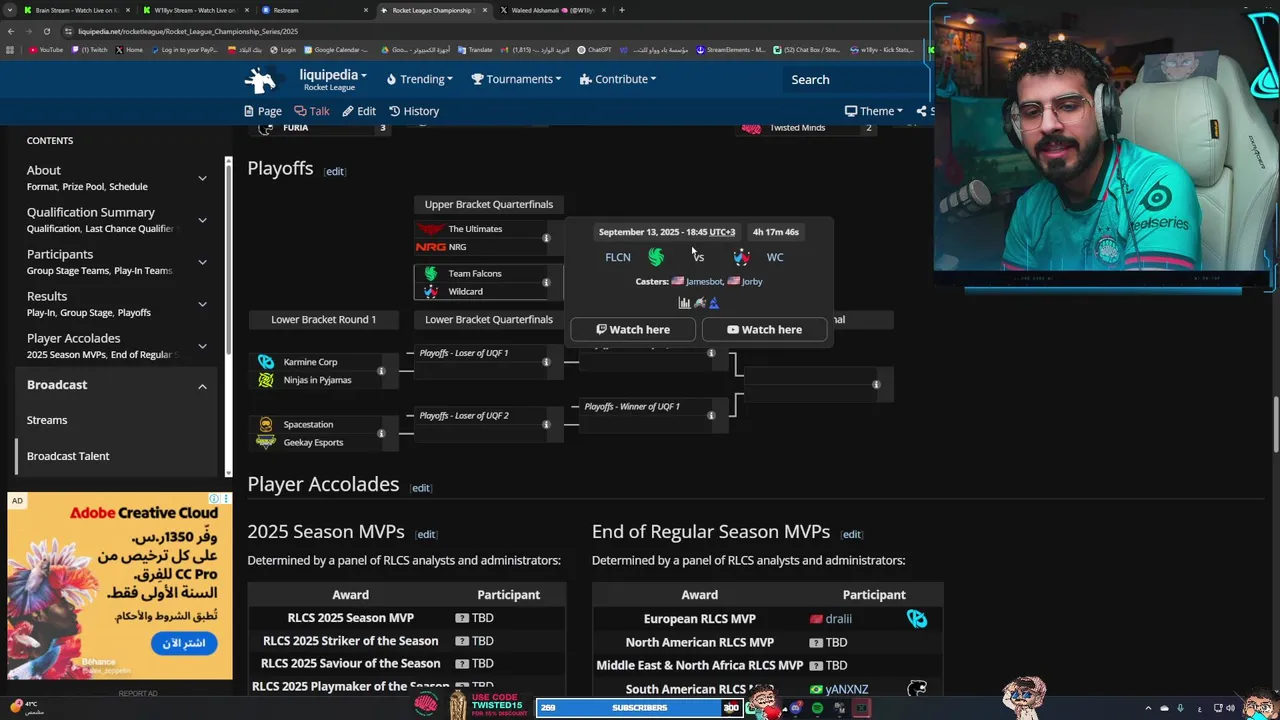This screenshot has width=1280, height=720.
Task: Jump to Last Chance Qualifier link
Action: pos(129,229)
